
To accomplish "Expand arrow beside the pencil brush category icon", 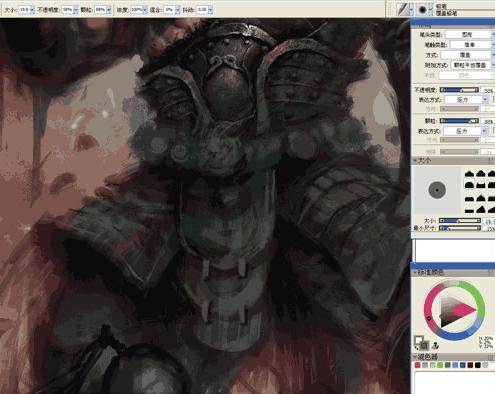I will point(411,9).
